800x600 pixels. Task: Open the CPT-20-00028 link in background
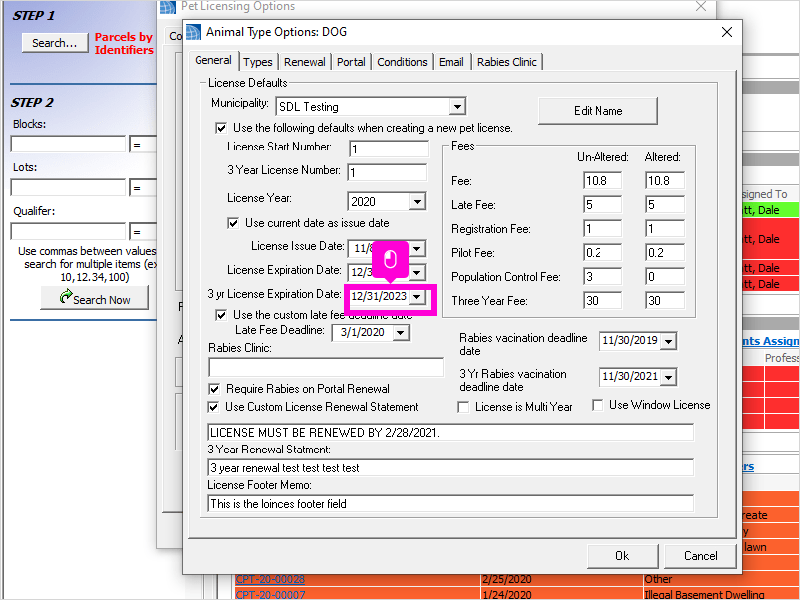[x=270, y=580]
